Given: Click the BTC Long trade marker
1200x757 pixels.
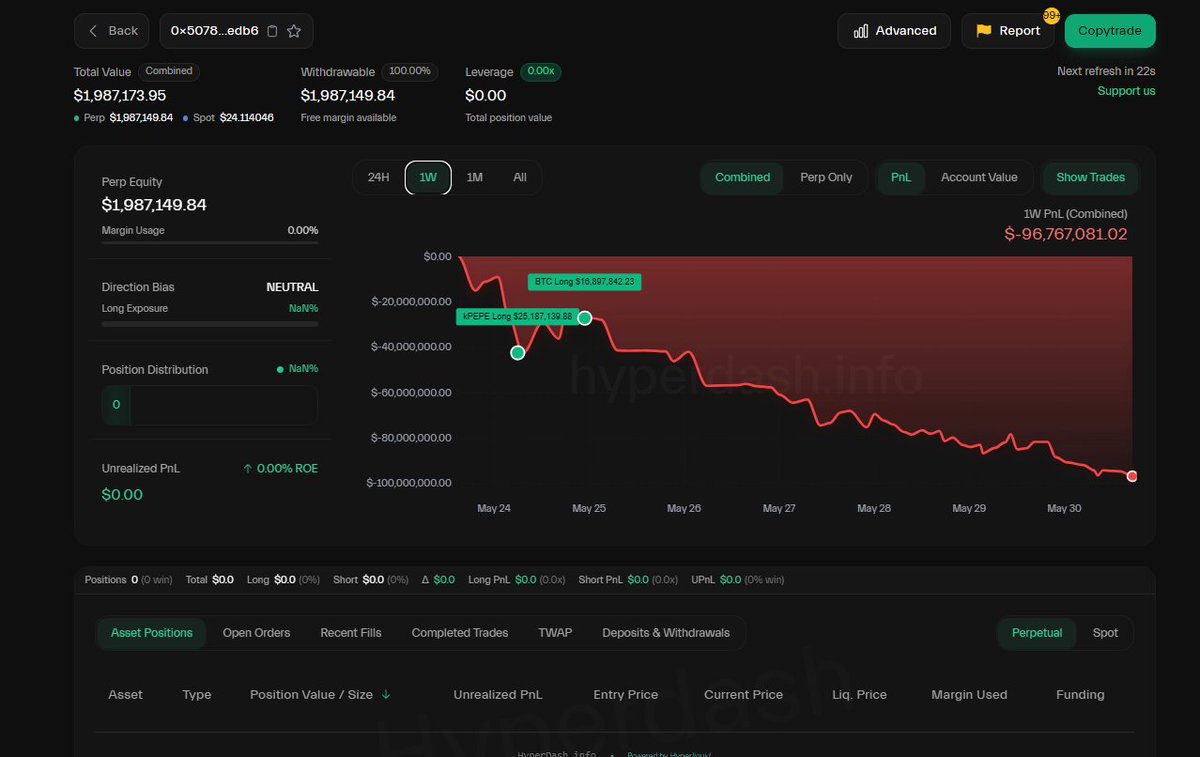Looking at the screenshot, I should (x=585, y=318).
